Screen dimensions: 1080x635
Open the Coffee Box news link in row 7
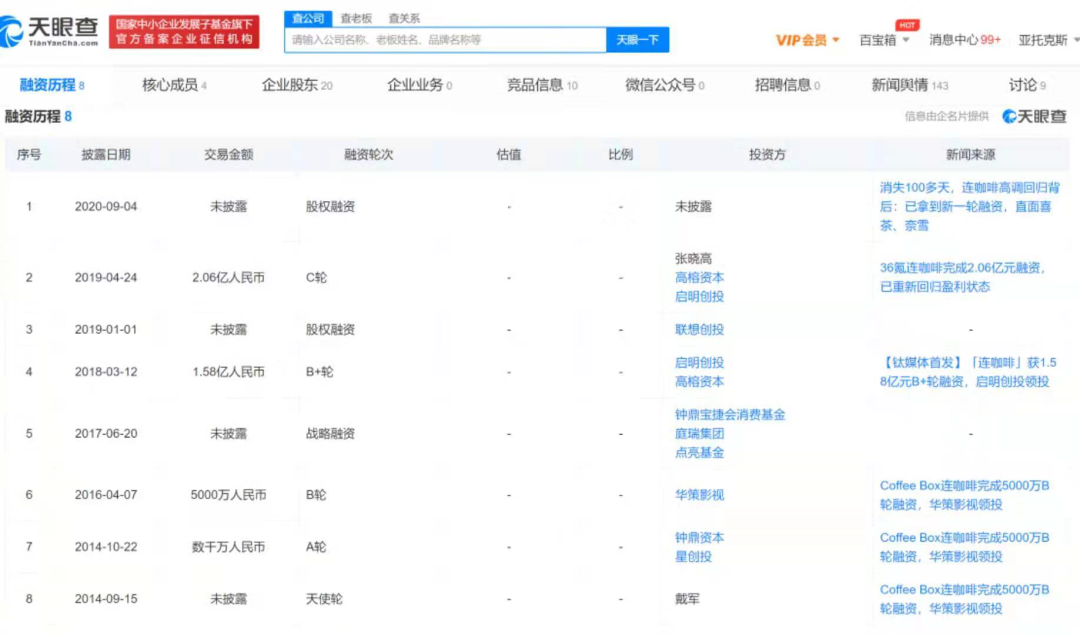click(964, 547)
